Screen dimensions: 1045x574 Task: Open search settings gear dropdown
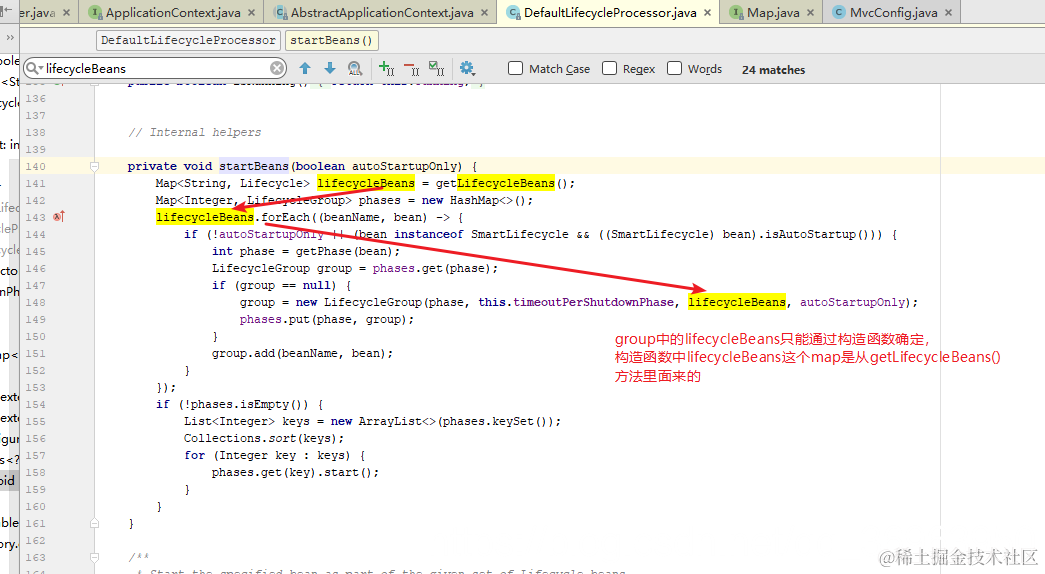pyautogui.click(x=467, y=68)
